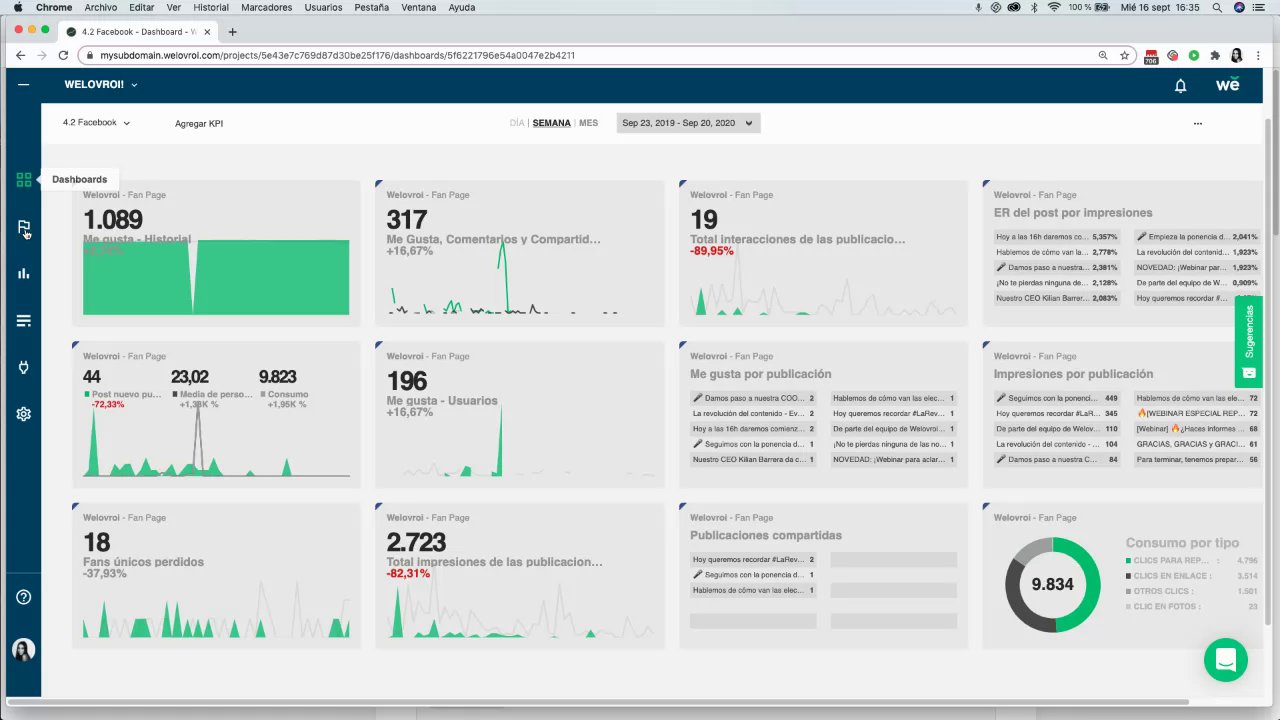This screenshot has width=1280, height=720.
Task: Click the Total interacciones de las publicacio... title
Action: (797, 239)
